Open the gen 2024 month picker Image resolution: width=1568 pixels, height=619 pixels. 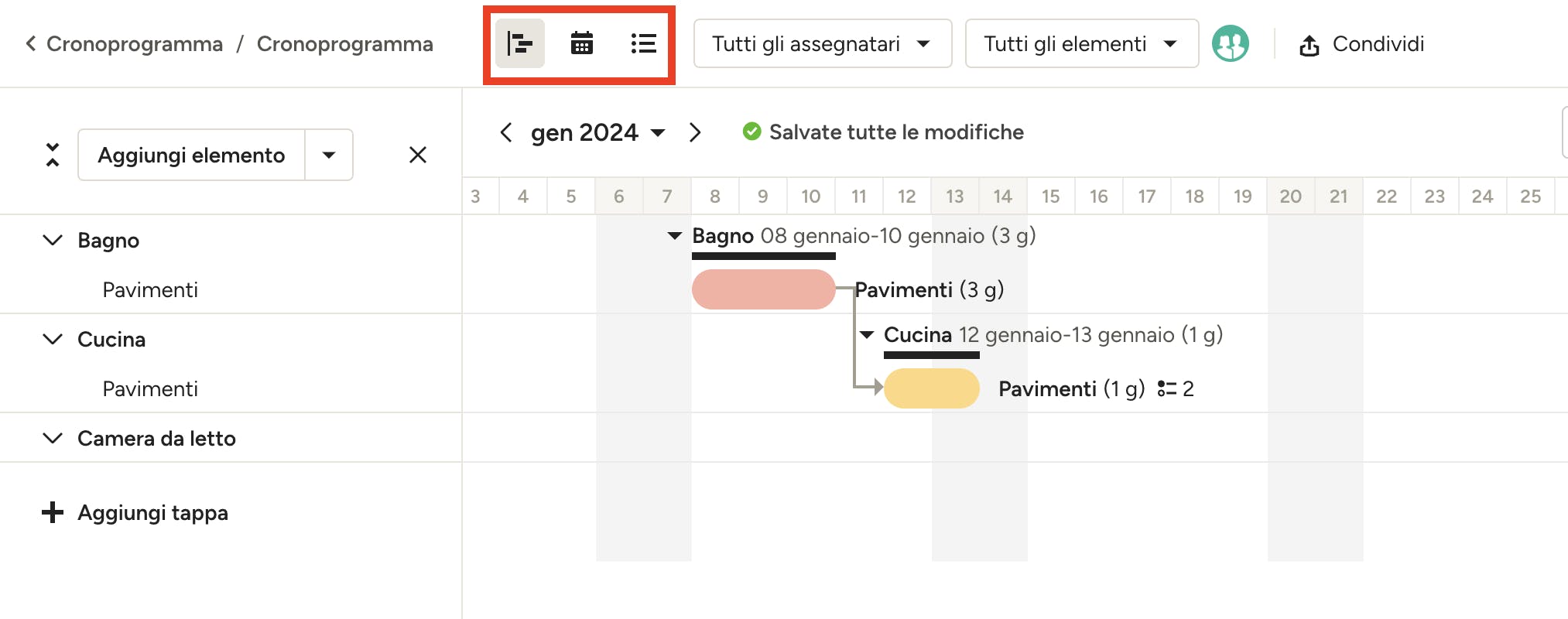[597, 132]
